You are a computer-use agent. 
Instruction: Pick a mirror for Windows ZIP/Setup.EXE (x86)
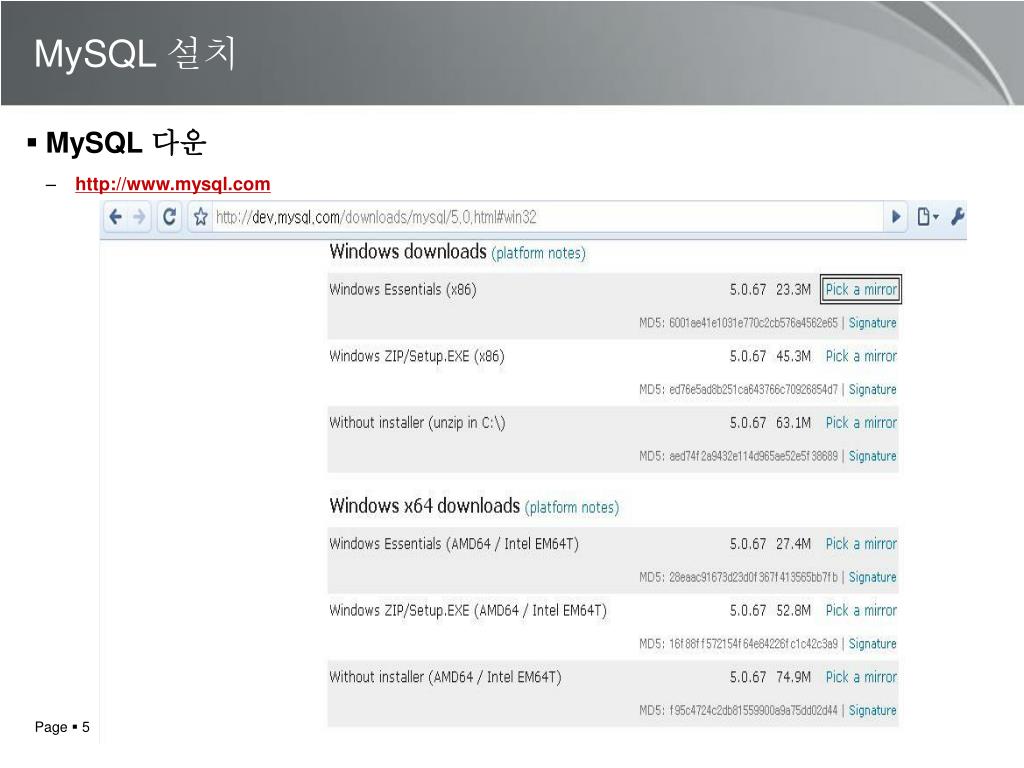[861, 357]
